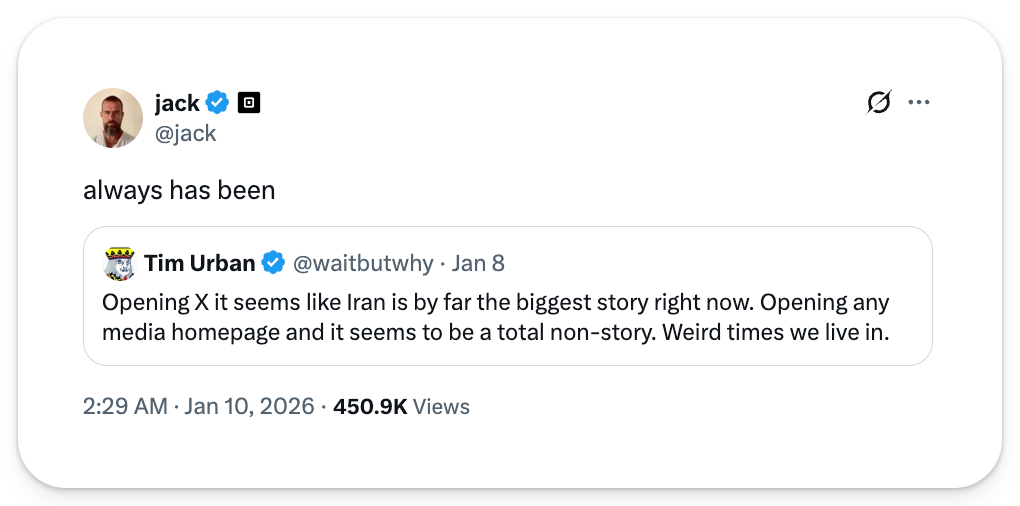Click jack's blue verified checkmark badge
Viewport: 1020px width, 506px height.
click(218, 102)
